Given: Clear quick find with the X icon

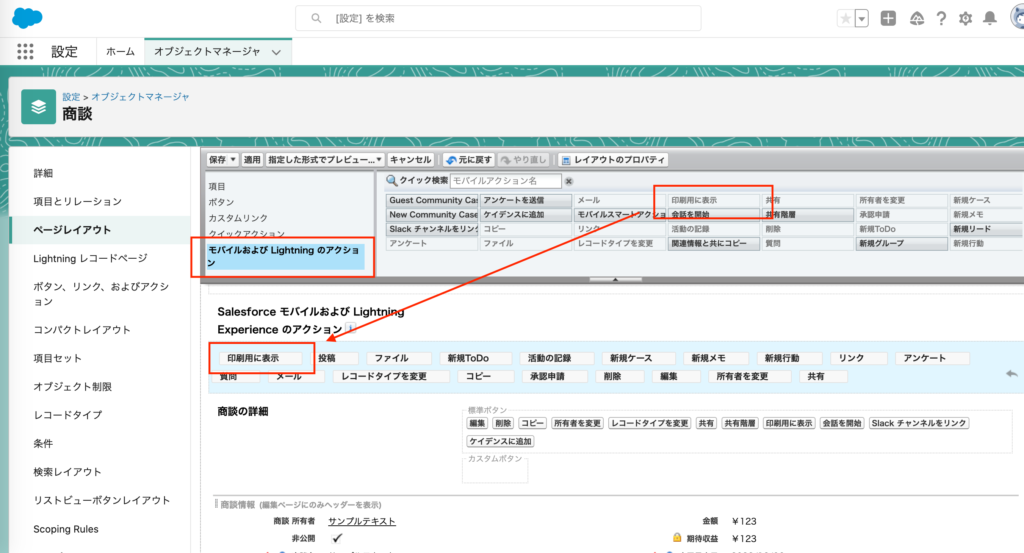Looking at the screenshot, I should pos(569,181).
